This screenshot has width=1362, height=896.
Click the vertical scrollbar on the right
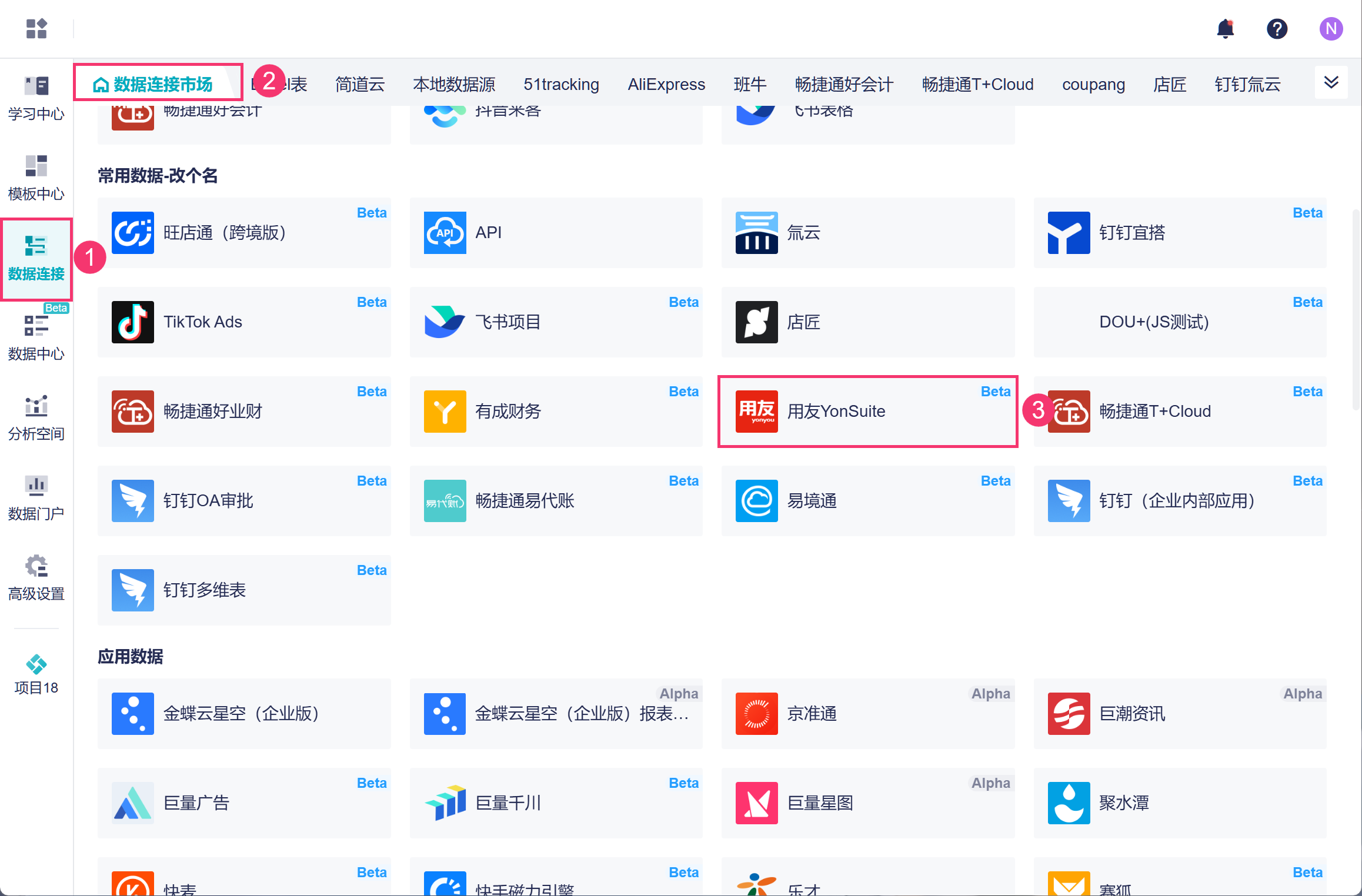click(1356, 309)
